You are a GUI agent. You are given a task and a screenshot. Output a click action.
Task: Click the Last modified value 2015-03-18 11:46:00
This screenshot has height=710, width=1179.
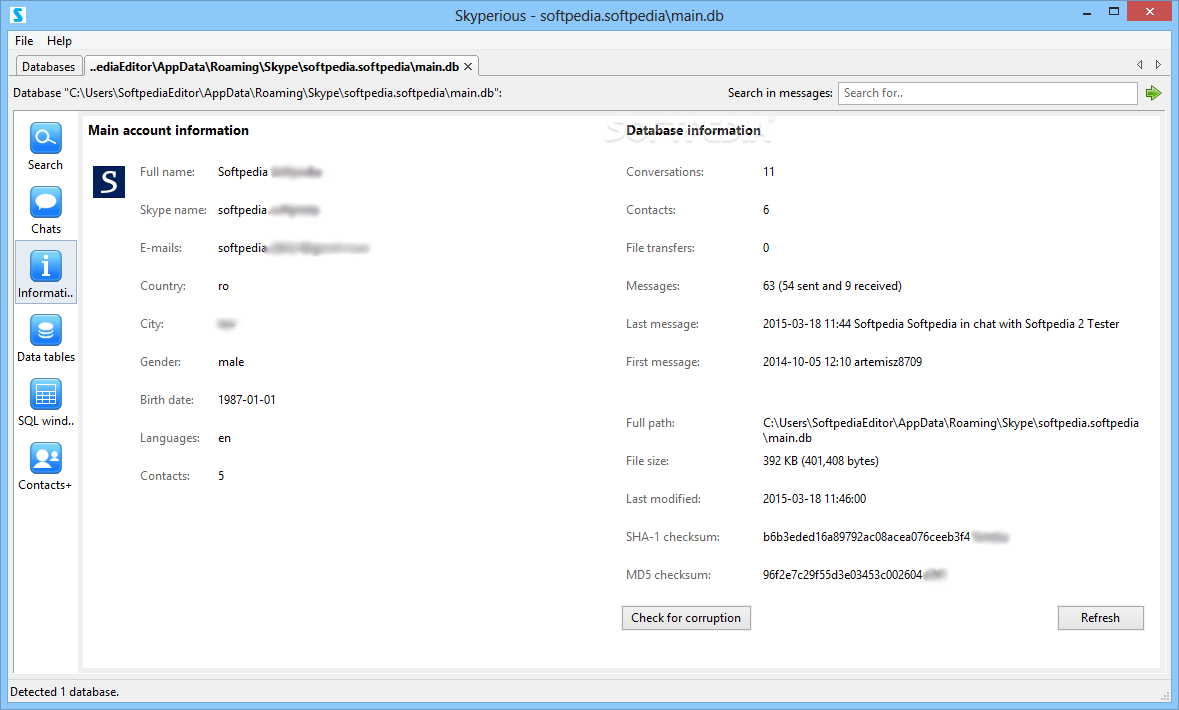tap(814, 499)
